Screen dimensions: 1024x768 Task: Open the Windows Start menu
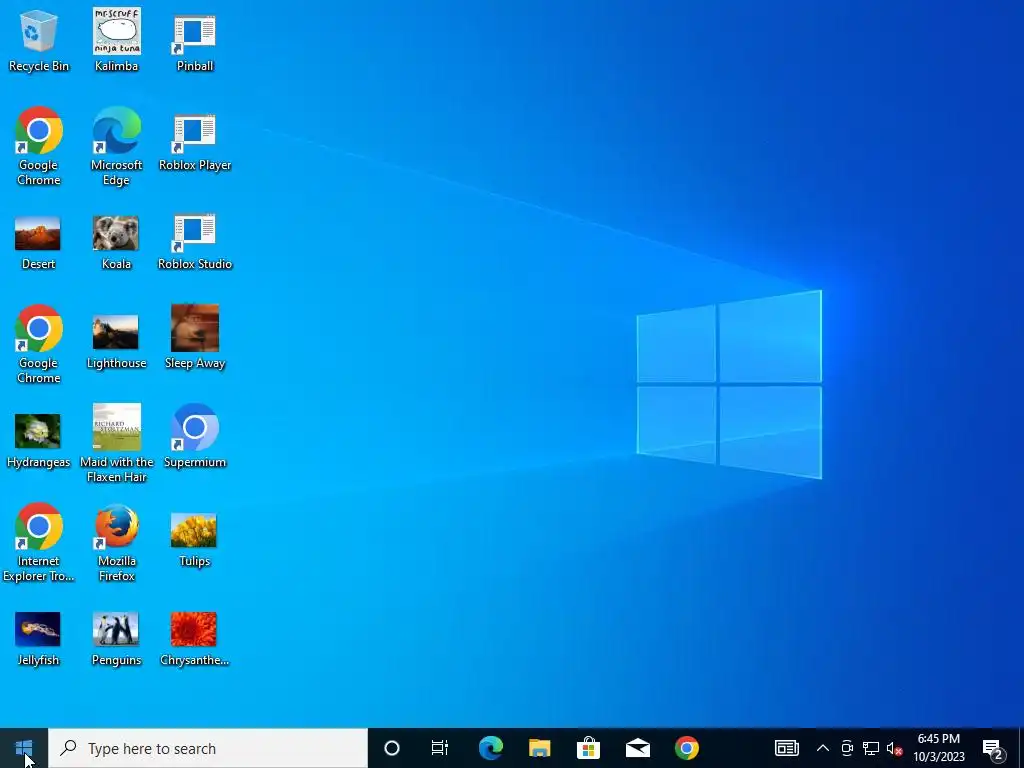click(24, 748)
